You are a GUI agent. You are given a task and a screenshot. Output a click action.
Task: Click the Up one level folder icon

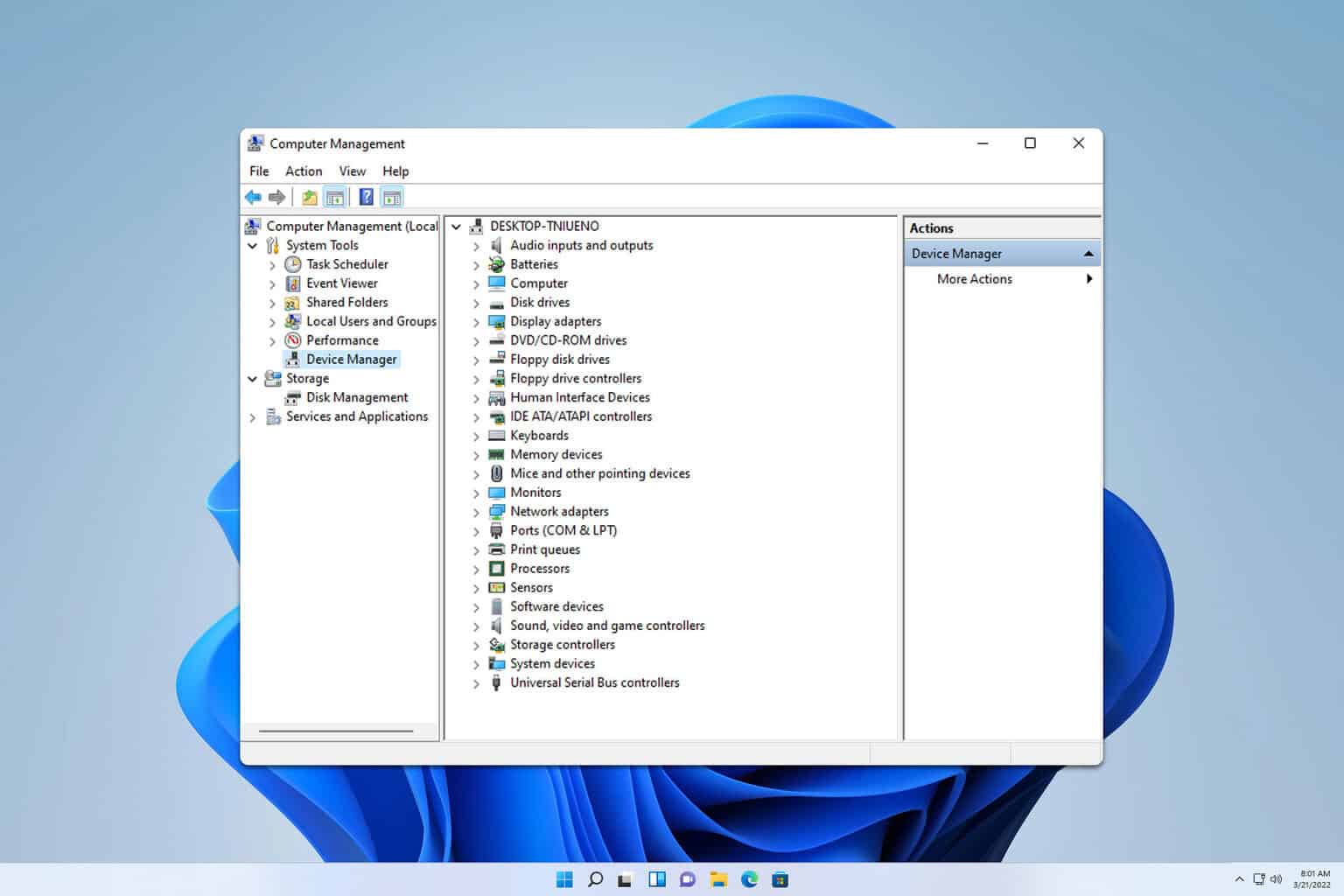click(x=310, y=197)
